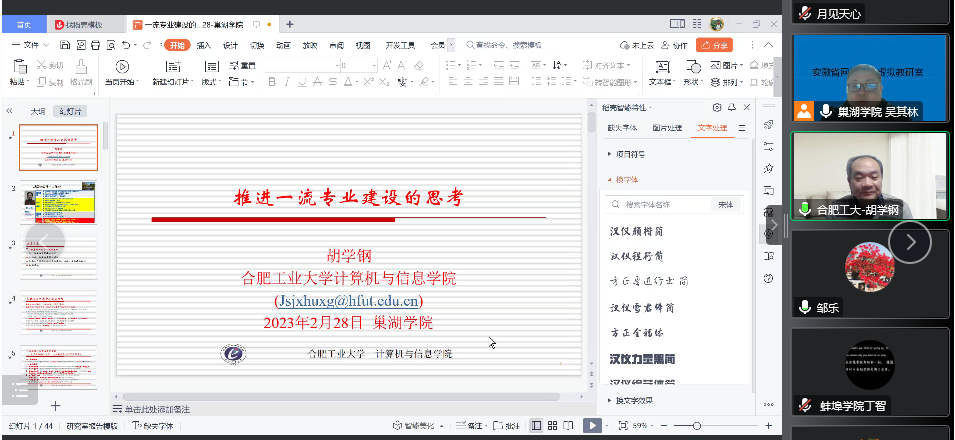The width and height of the screenshot is (955, 440).
Task: Open the 插入 ribbon tab
Action: coord(203,45)
